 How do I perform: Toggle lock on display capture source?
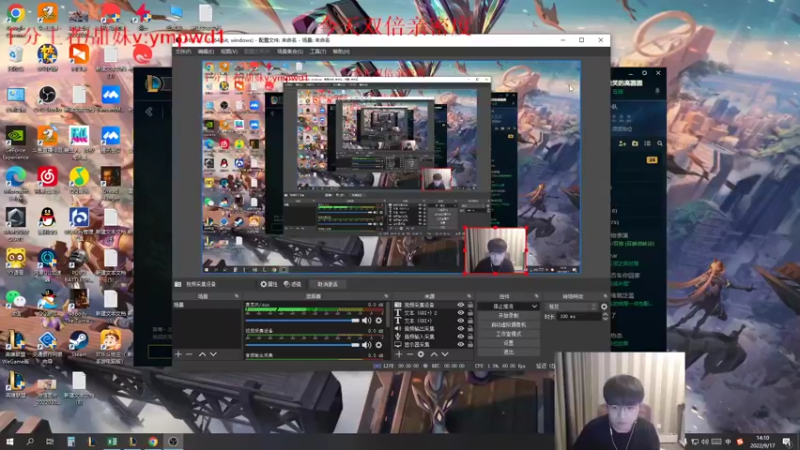470,344
